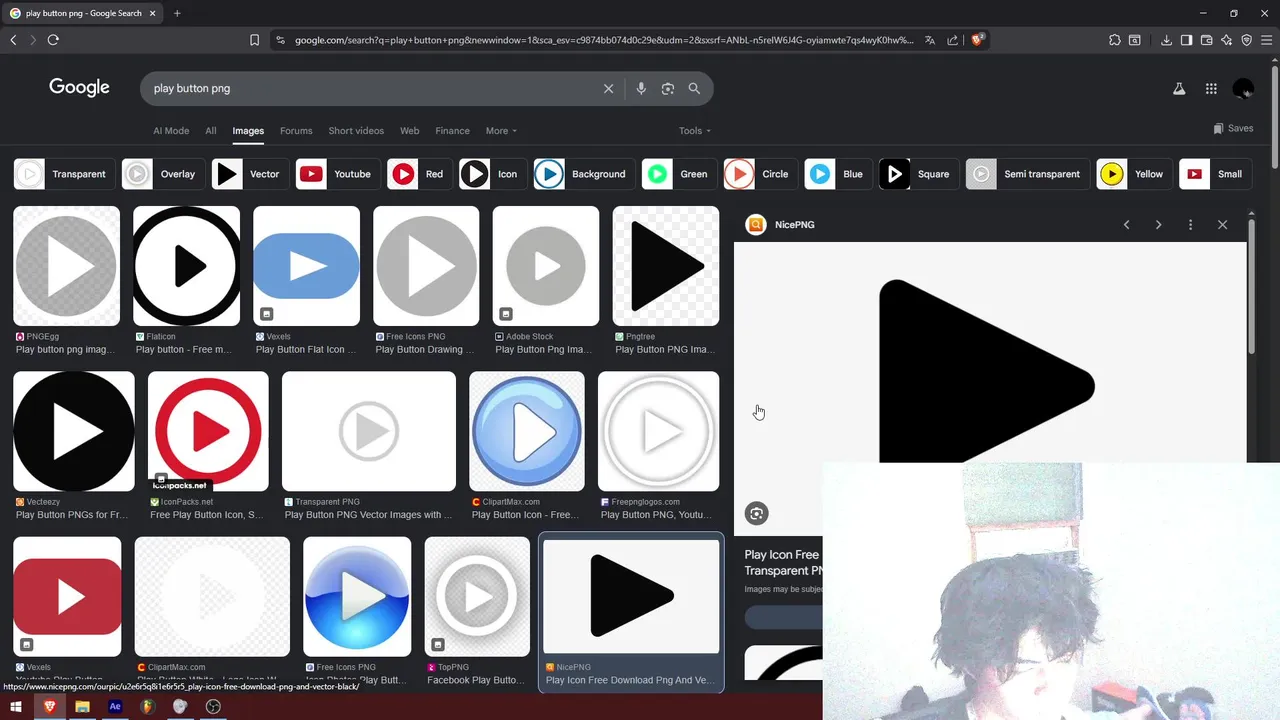Switch to the Forums tab
The image size is (1280, 720).
coord(296,131)
